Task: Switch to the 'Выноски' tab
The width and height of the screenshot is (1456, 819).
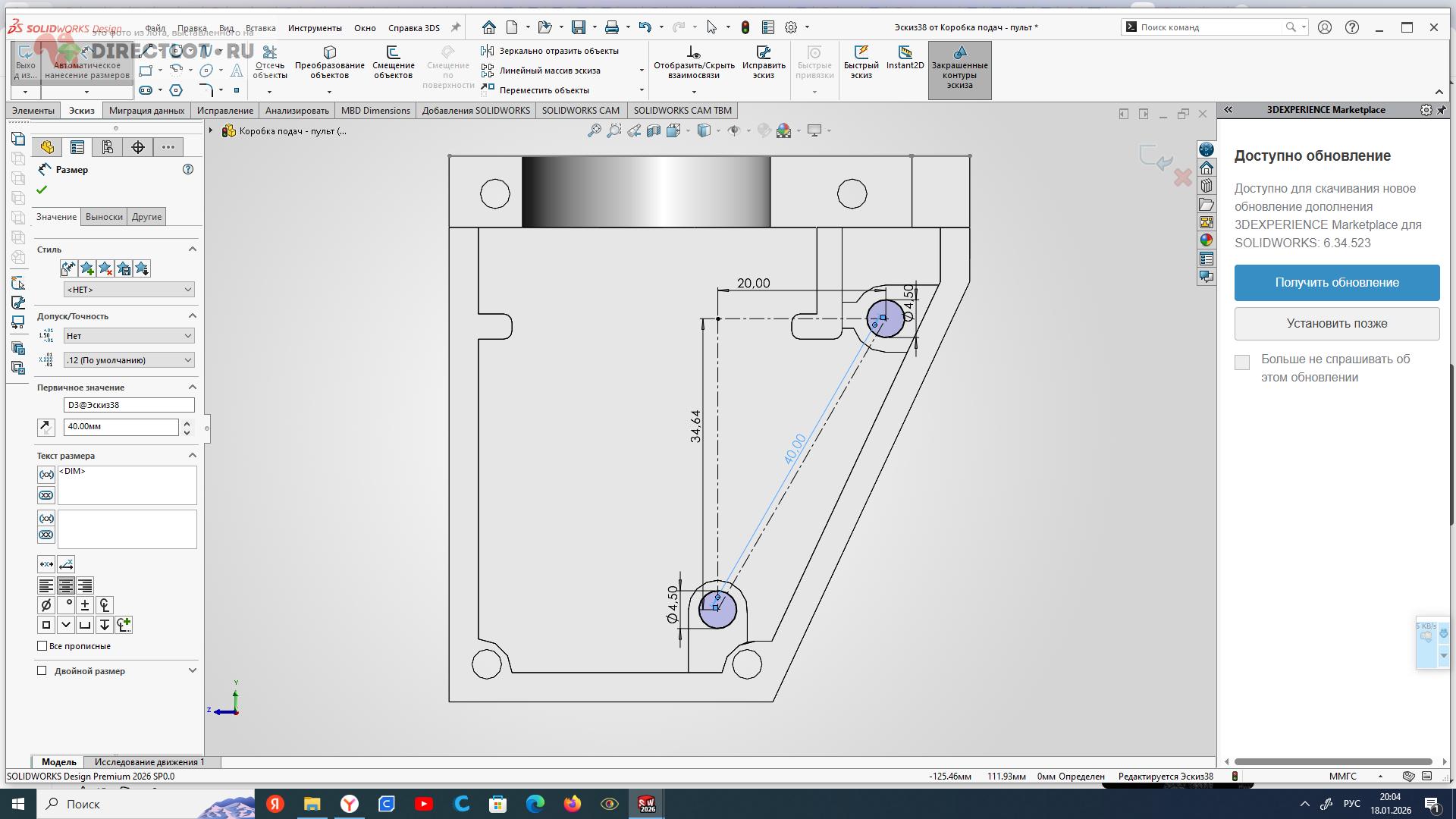Action: (x=104, y=217)
